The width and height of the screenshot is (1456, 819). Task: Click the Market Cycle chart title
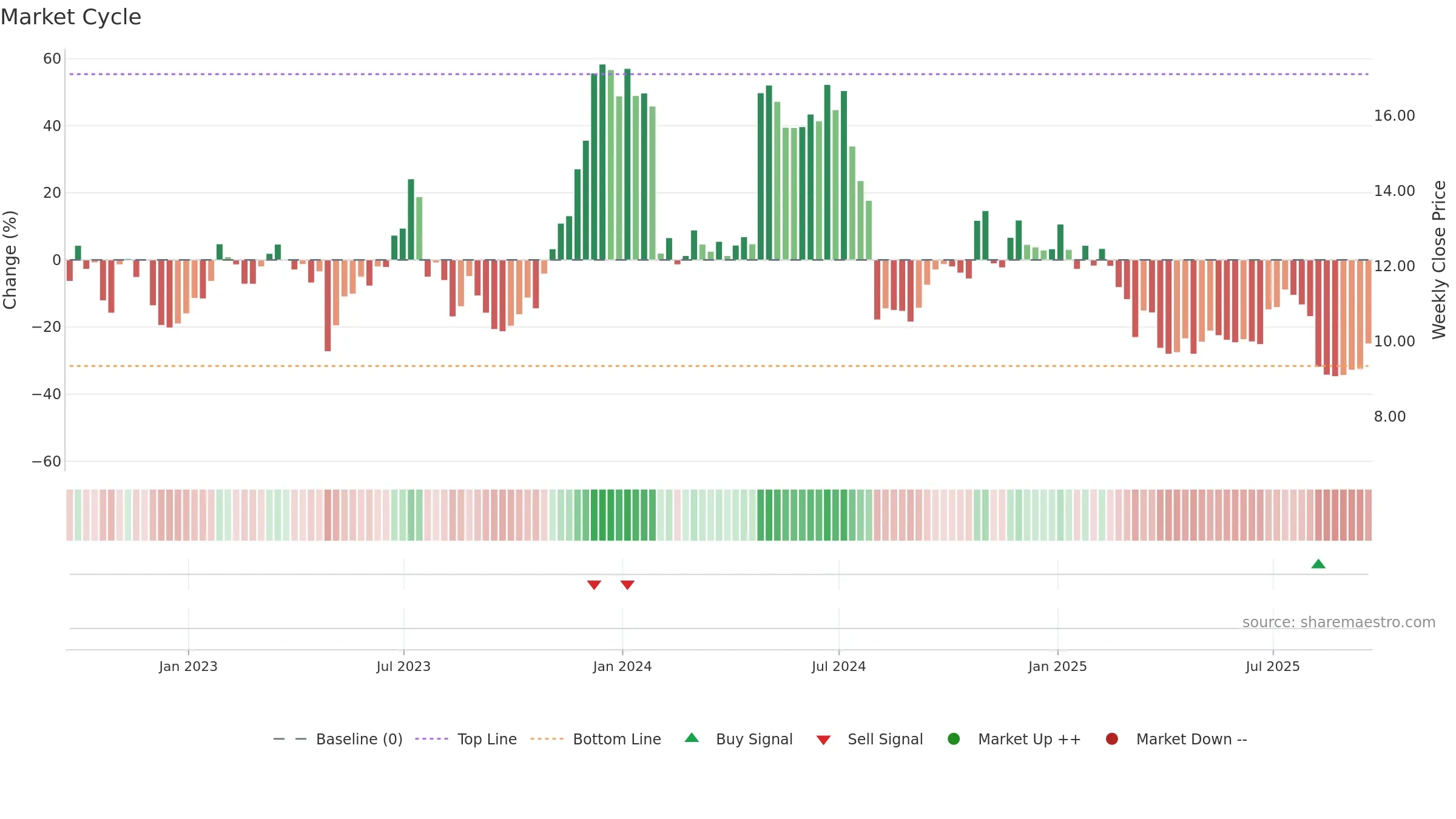(x=71, y=17)
